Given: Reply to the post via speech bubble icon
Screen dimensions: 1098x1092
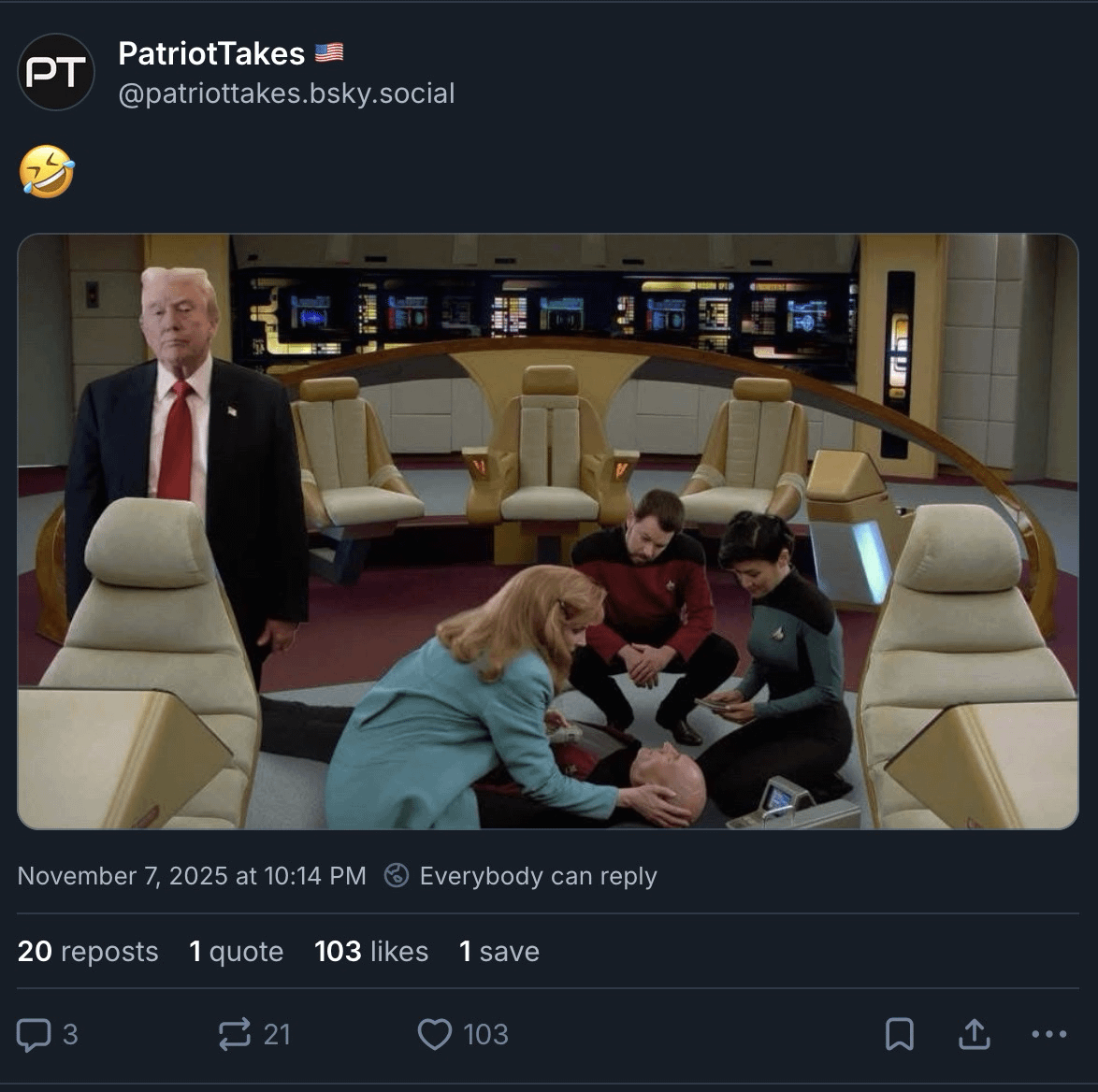Looking at the screenshot, I should click(x=34, y=1034).
